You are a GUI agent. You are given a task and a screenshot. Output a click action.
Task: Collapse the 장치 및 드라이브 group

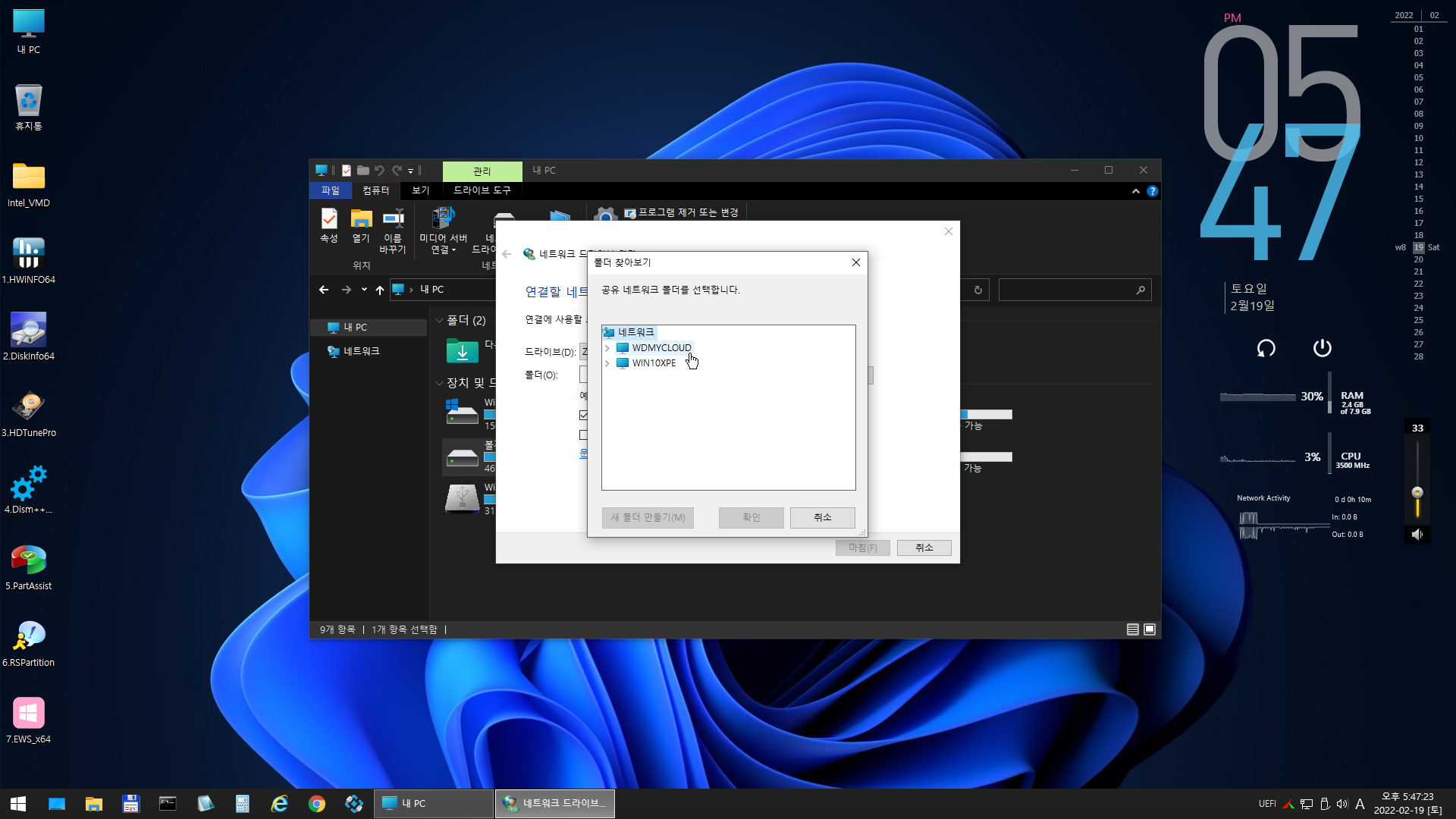[x=439, y=383]
